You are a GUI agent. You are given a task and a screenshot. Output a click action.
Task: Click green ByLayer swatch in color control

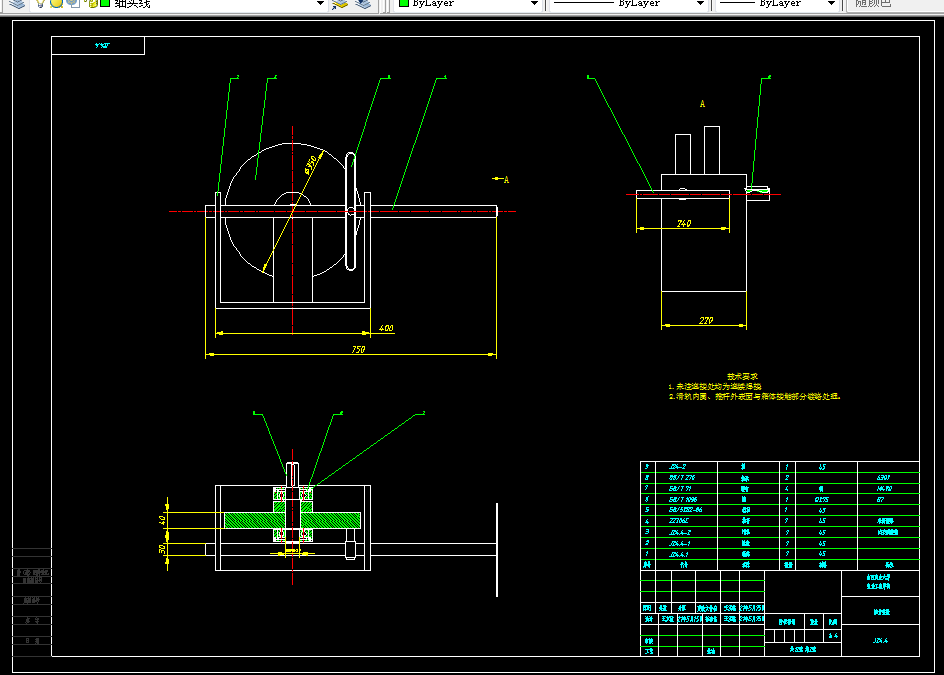tap(404, 3)
